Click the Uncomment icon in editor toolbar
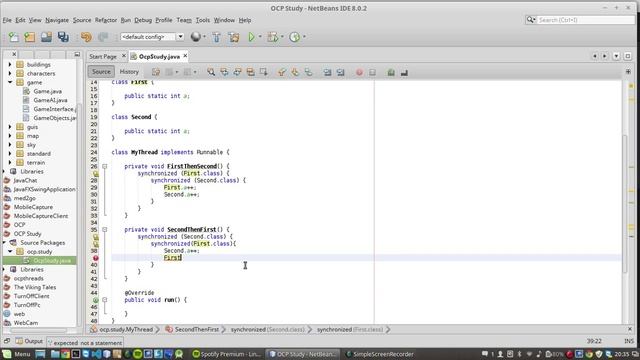The image size is (640, 360). coord(404,72)
